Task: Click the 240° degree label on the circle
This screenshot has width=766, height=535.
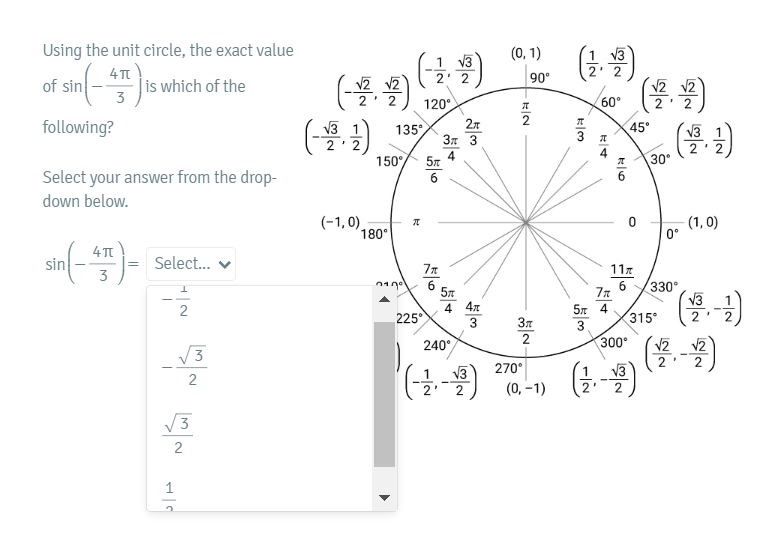Action: [437, 345]
